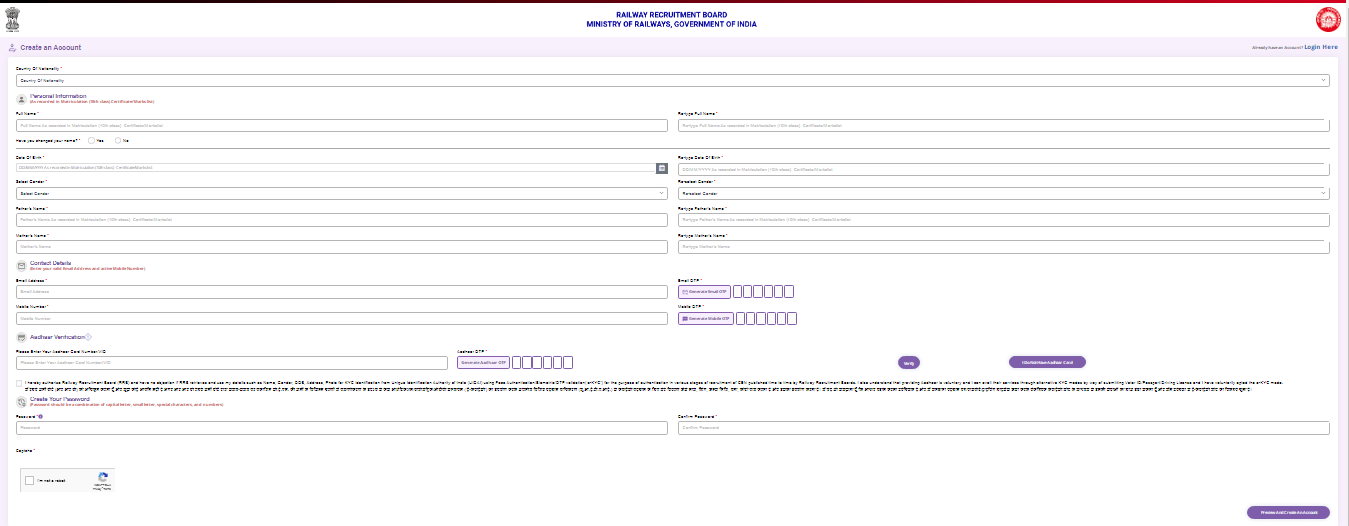Select No for changed name question
This screenshot has height=526, width=1349.
pyautogui.click(x=118, y=141)
